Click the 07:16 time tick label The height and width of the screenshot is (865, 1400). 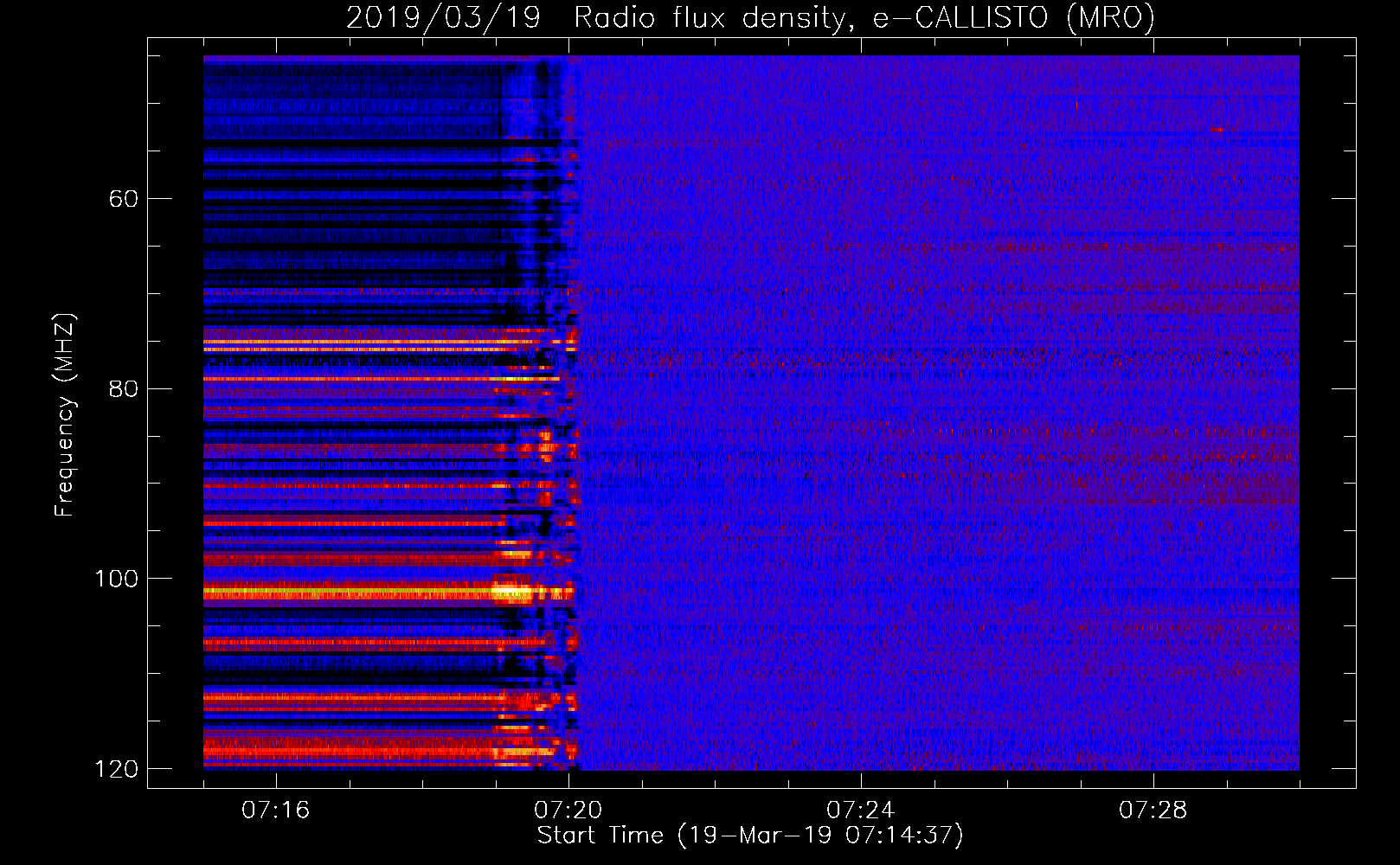(x=275, y=811)
